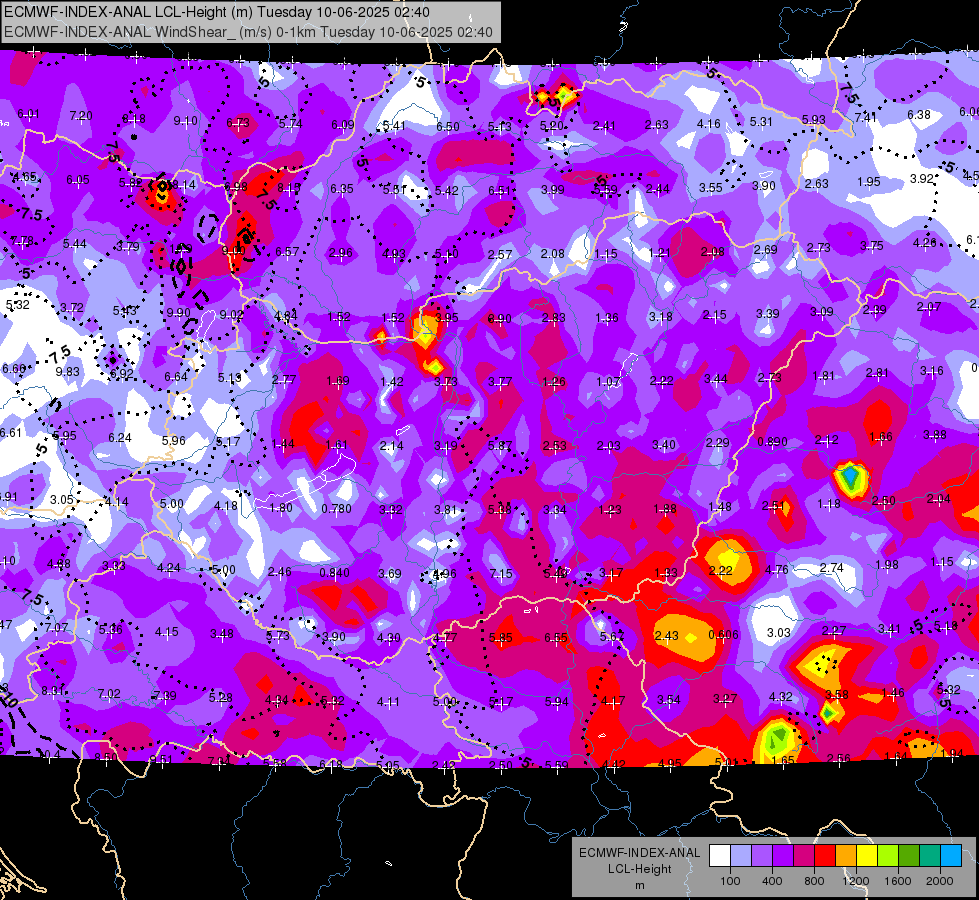The width and height of the screenshot is (979, 900).
Task: Click the '2000' legend scale label
Action: pyautogui.click(x=940, y=881)
